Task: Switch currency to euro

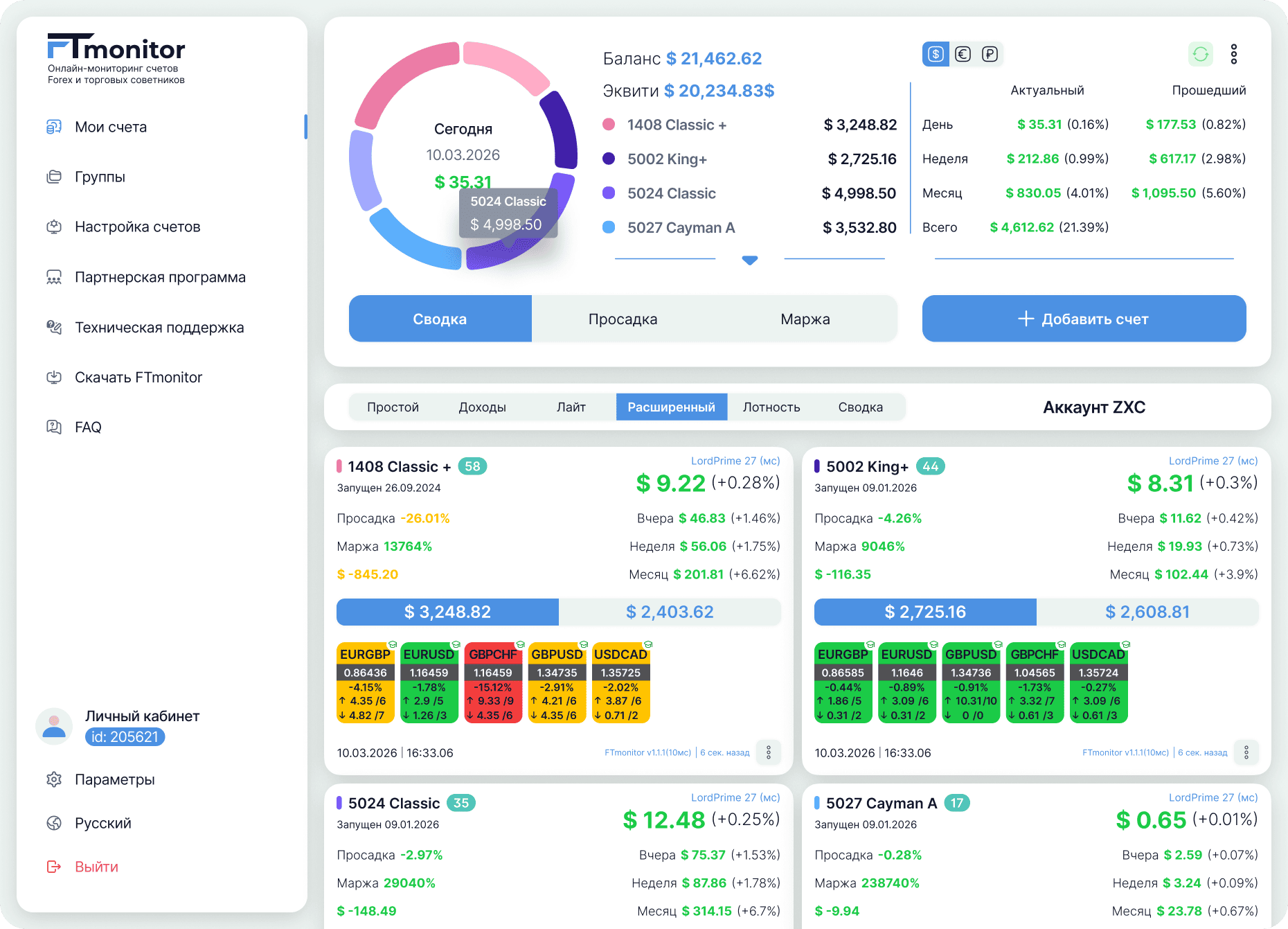Action: (963, 54)
